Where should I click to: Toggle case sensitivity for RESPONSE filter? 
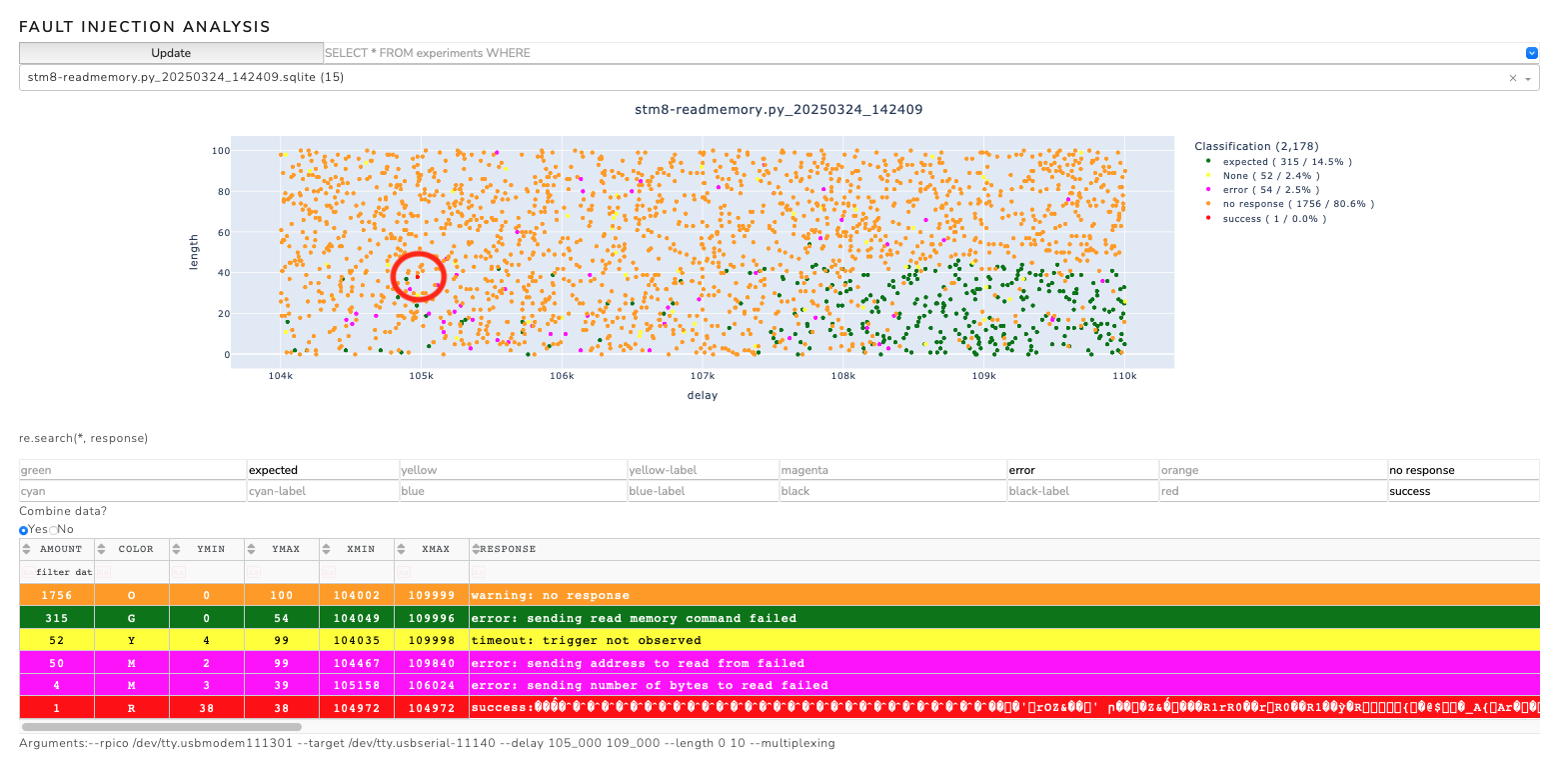pyautogui.click(x=479, y=572)
